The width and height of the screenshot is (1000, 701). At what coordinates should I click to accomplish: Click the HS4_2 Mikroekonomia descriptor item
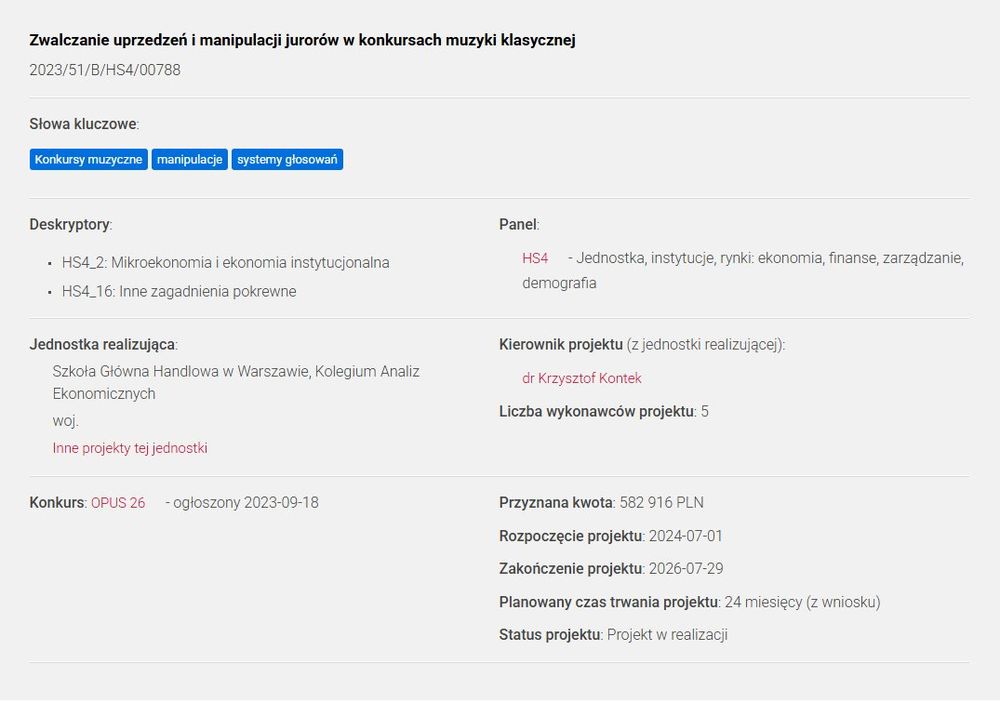point(225,263)
